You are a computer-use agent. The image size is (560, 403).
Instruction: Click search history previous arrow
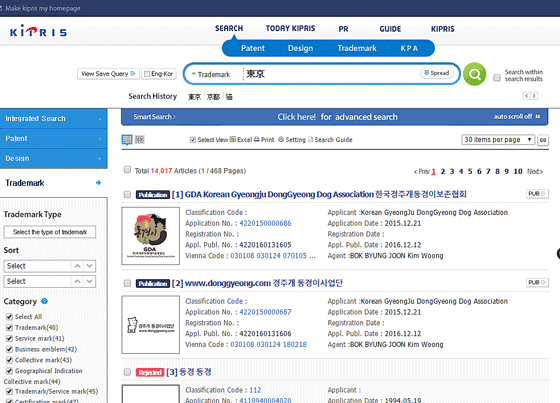526,96
